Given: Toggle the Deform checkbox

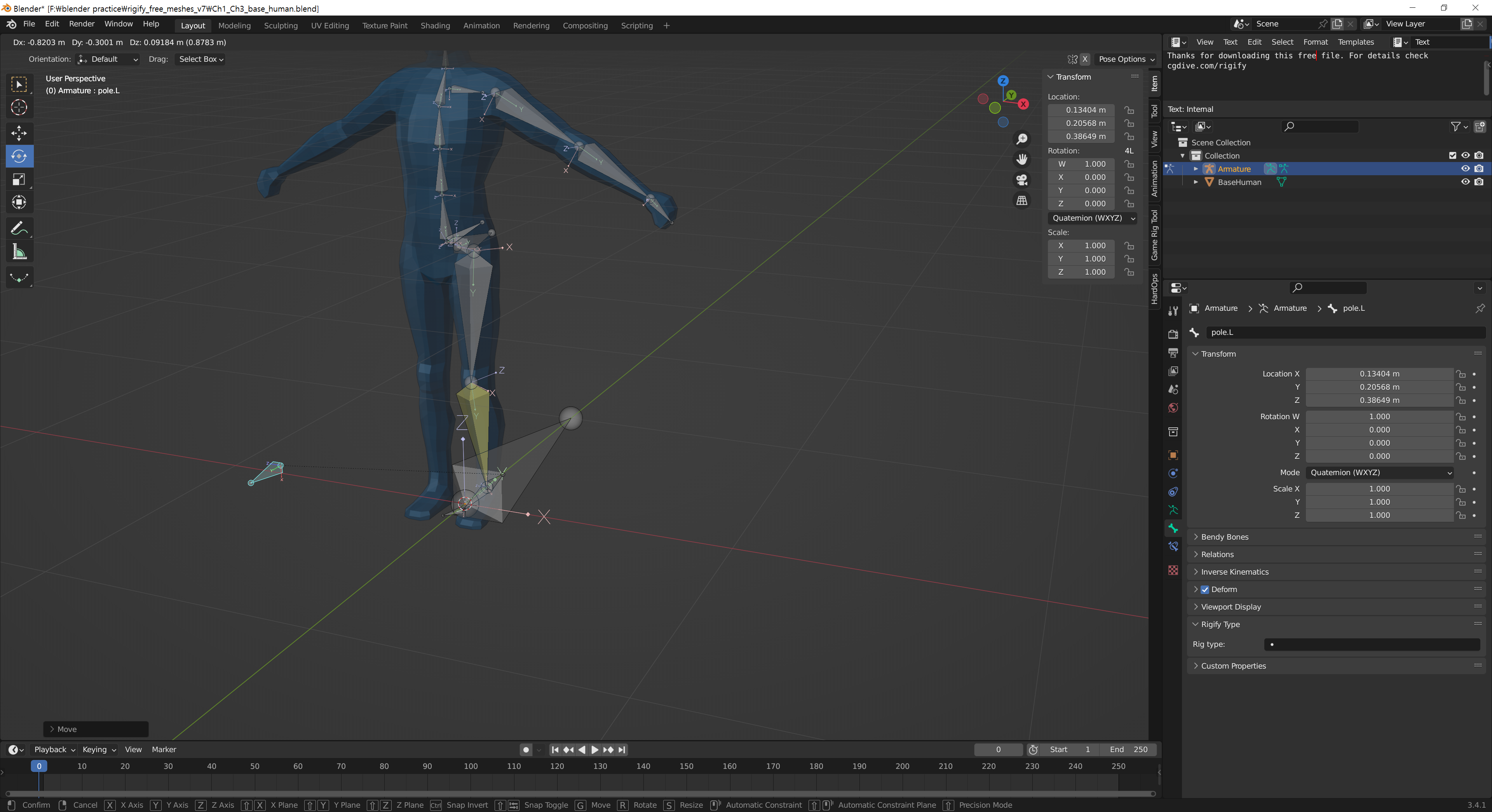Looking at the screenshot, I should pyautogui.click(x=1205, y=590).
